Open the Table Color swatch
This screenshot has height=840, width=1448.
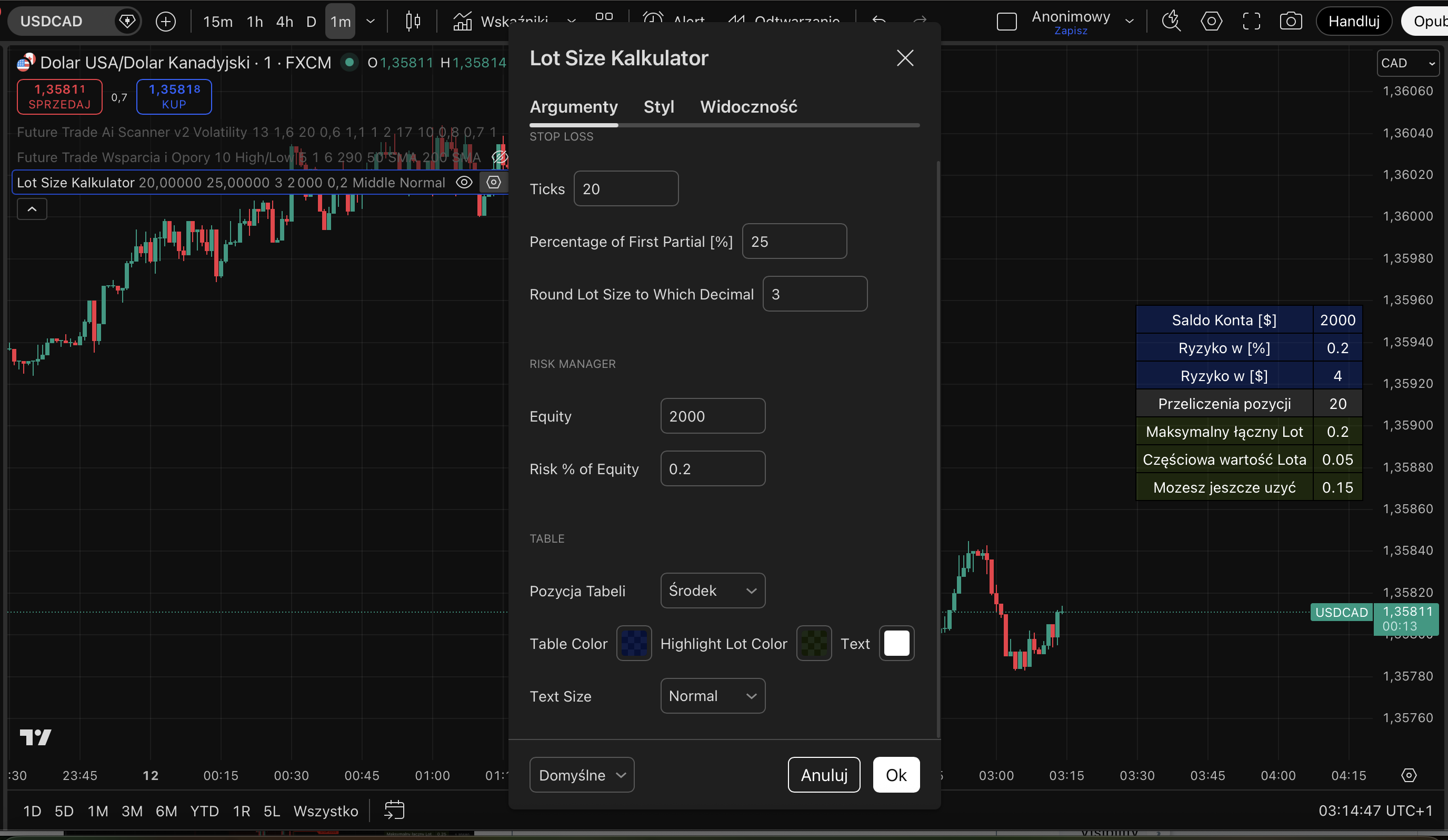(x=634, y=644)
